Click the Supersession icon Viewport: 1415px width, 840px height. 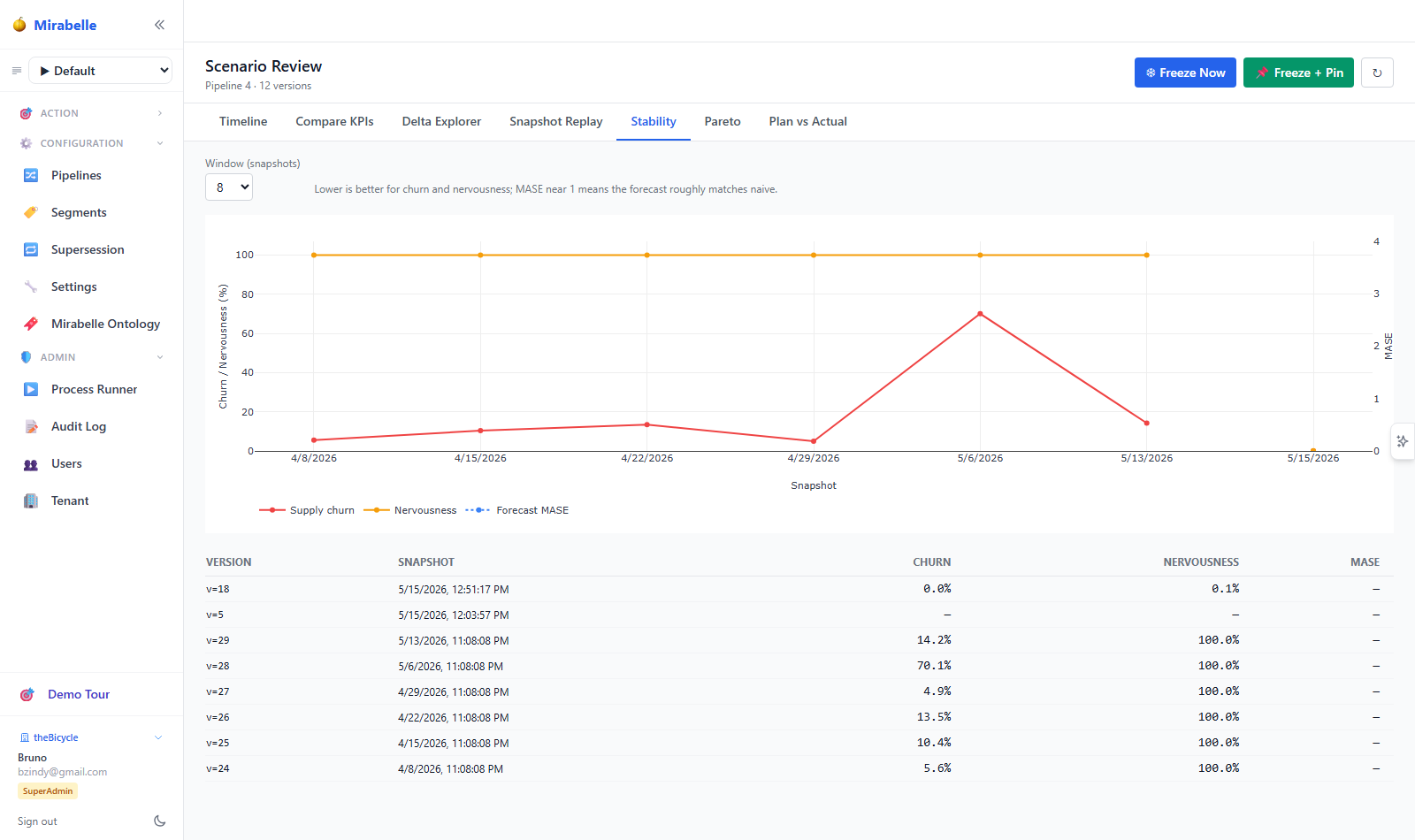click(x=31, y=249)
